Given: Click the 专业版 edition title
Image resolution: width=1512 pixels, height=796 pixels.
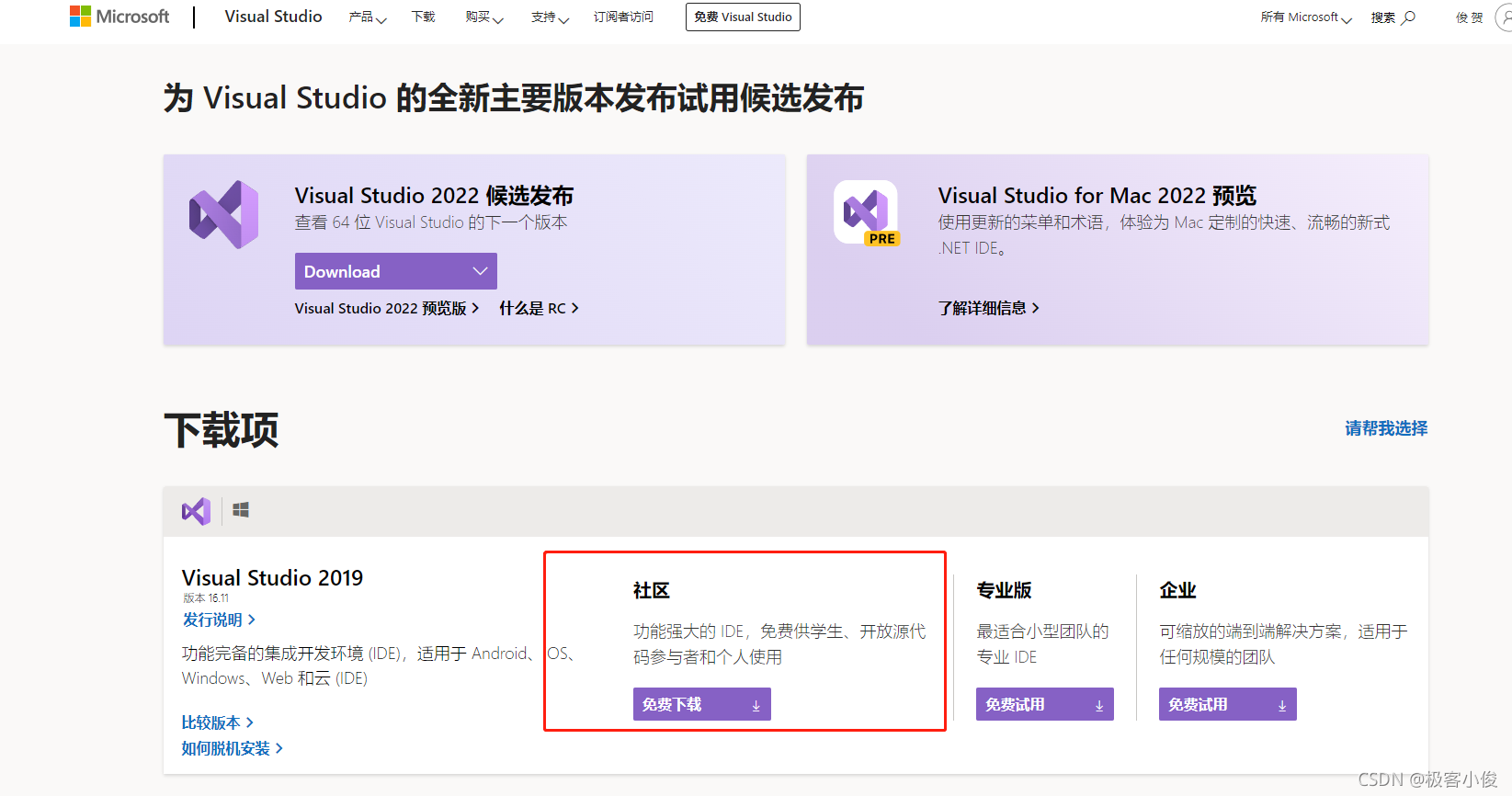Looking at the screenshot, I should point(1004,590).
